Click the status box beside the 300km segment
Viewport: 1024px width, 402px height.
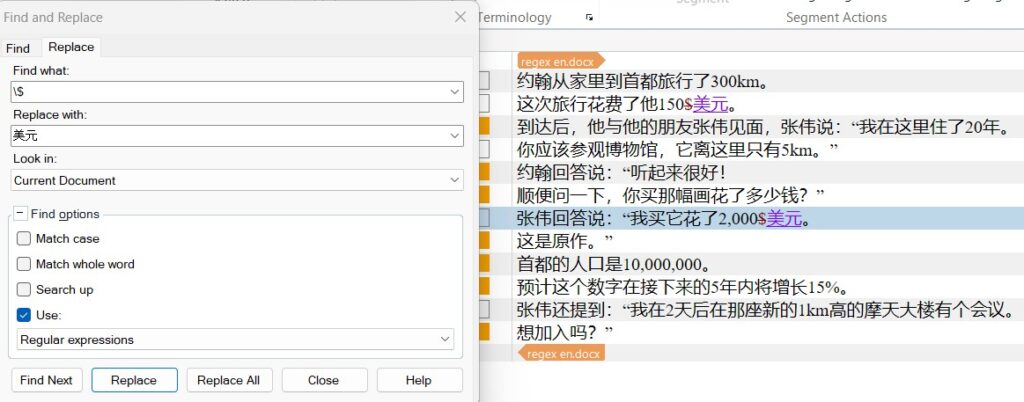pos(484,81)
